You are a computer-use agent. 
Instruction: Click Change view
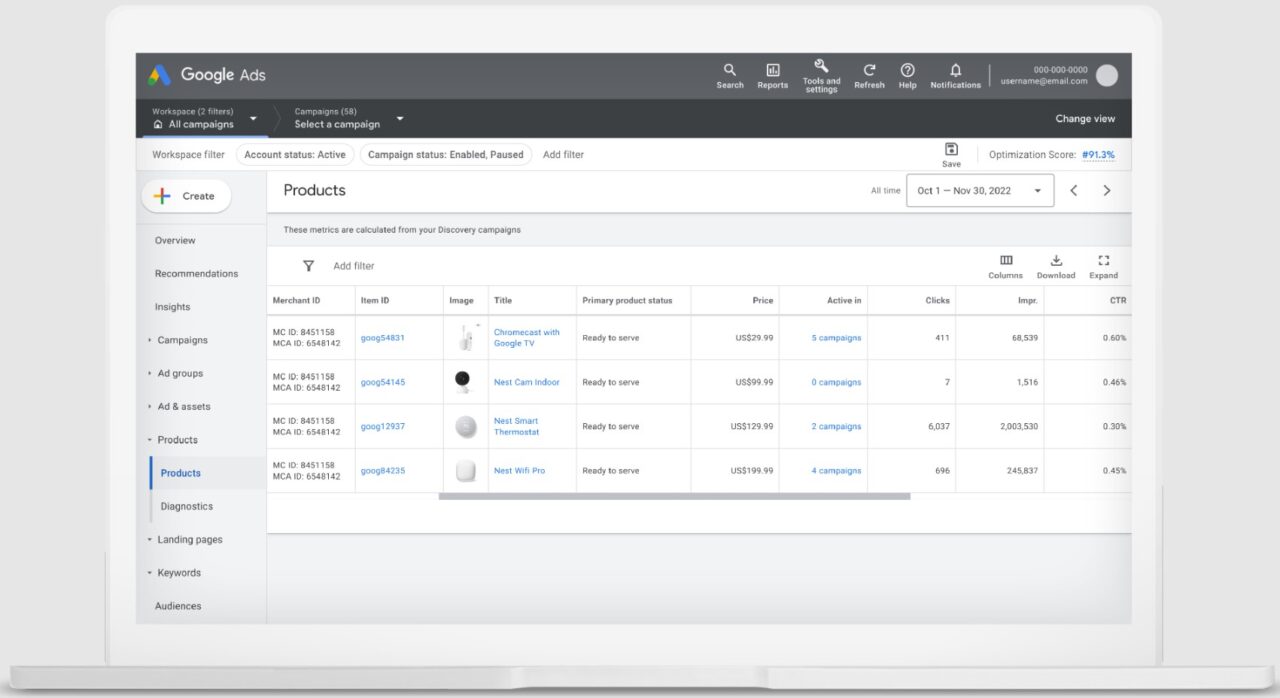coord(1085,118)
